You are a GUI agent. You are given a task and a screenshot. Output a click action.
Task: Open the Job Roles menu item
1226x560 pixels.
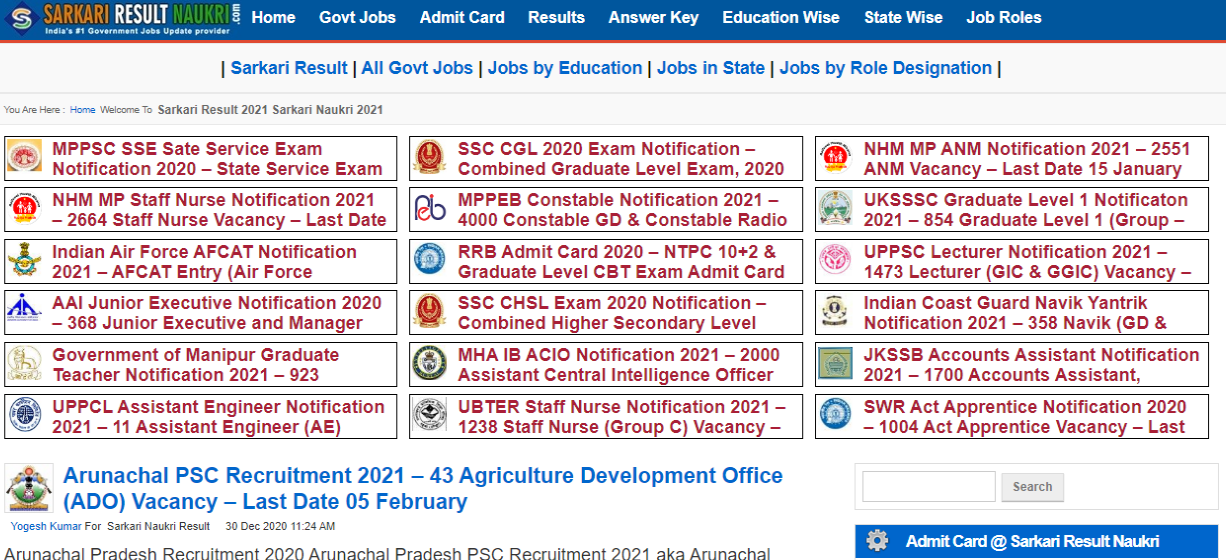pos(1003,17)
